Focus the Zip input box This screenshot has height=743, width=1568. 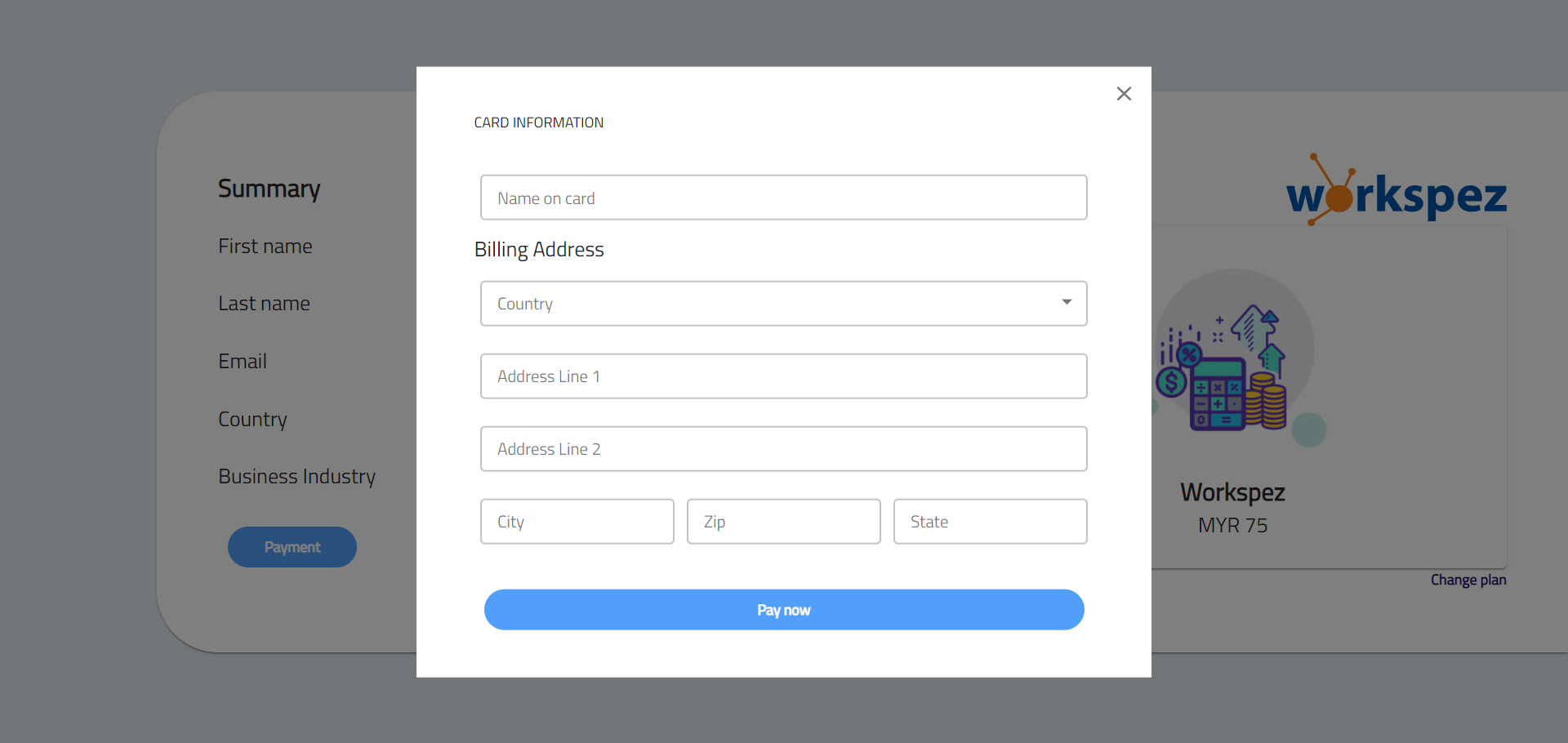tap(783, 522)
